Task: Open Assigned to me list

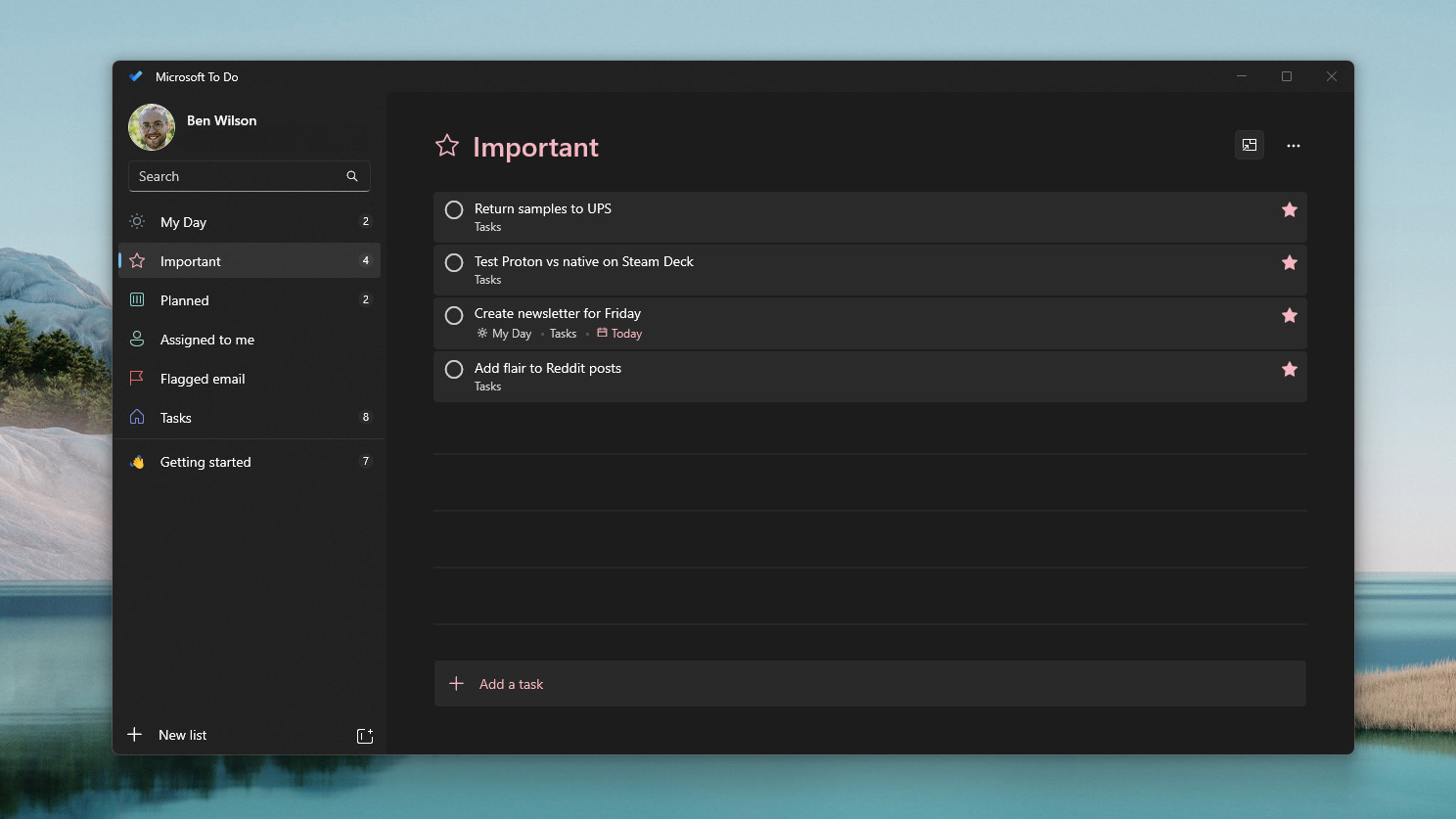Action: (x=249, y=340)
